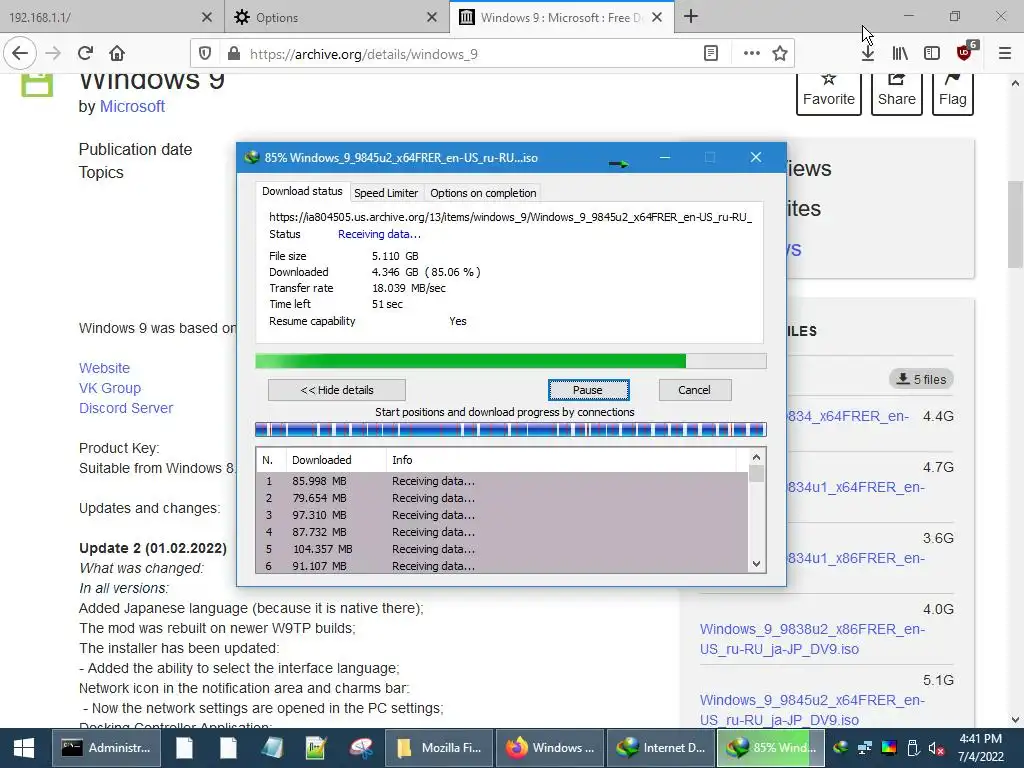Select connection row 3 with 97.310 MB
1024x768 pixels.
(x=502, y=515)
